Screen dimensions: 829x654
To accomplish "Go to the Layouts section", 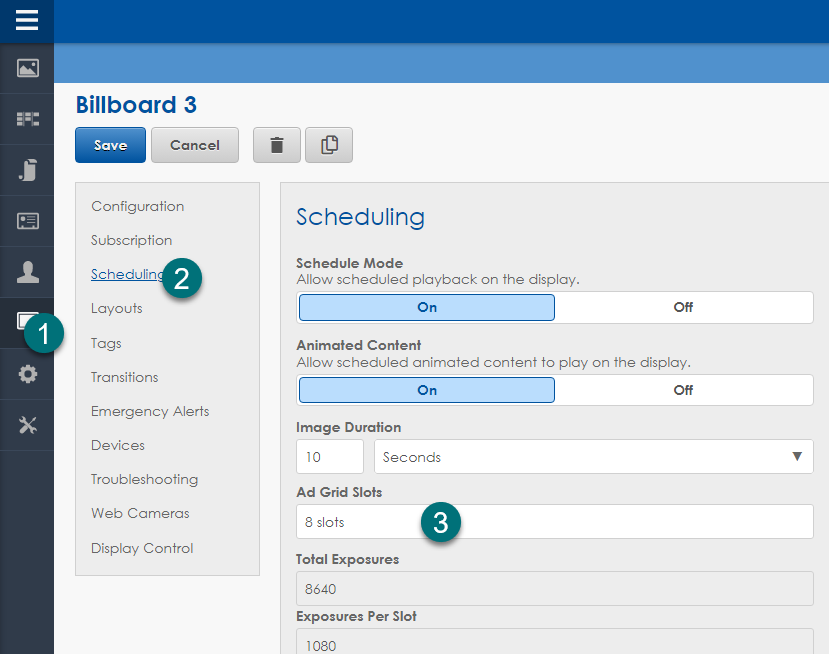I will click(x=117, y=308).
